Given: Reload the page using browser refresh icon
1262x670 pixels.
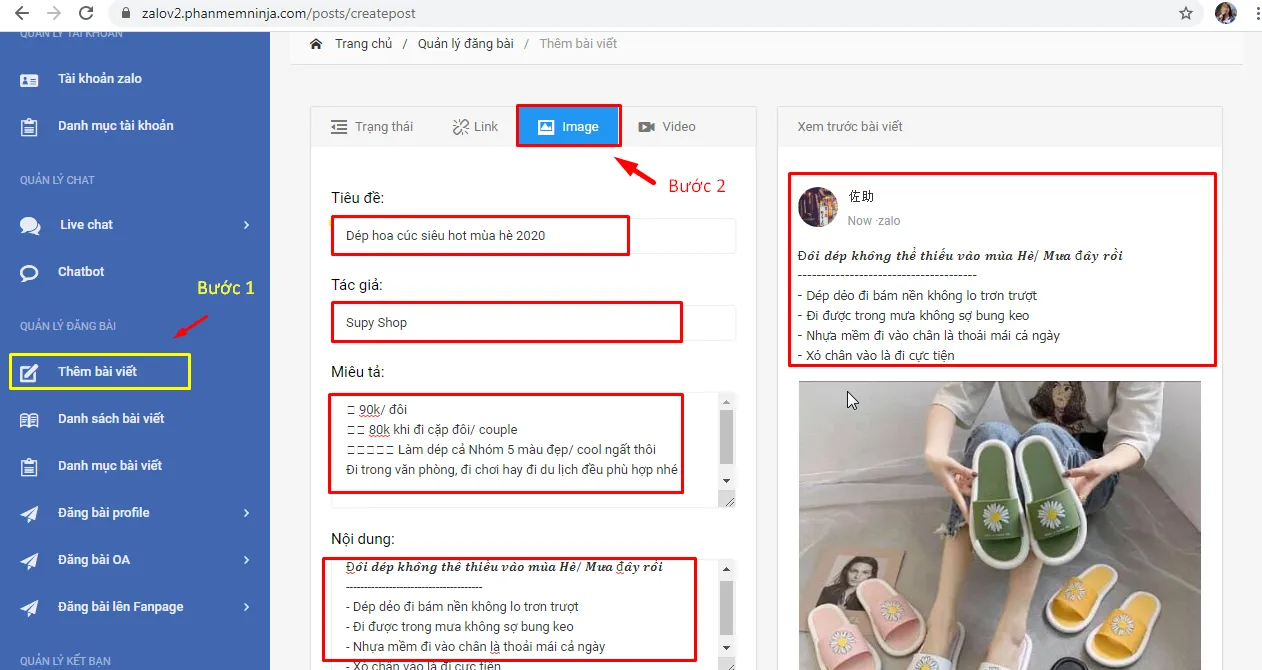Looking at the screenshot, I should tap(86, 14).
